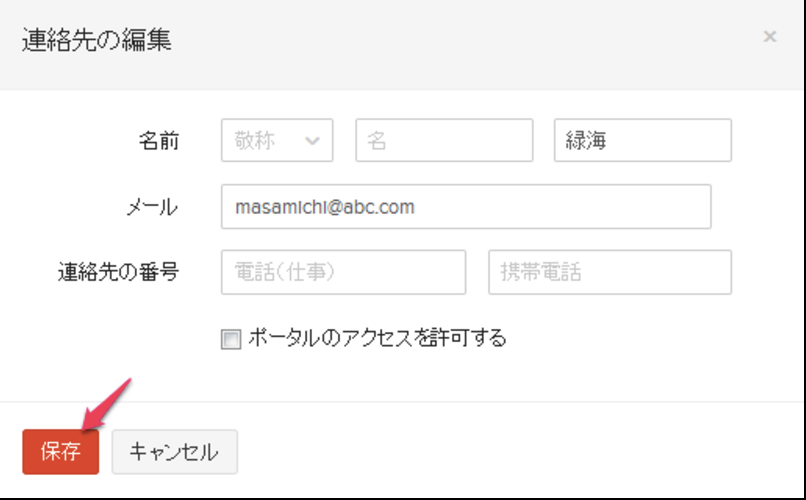Click the chevron arrow in 敬称 selector
The height and width of the screenshot is (500, 806).
(313, 141)
